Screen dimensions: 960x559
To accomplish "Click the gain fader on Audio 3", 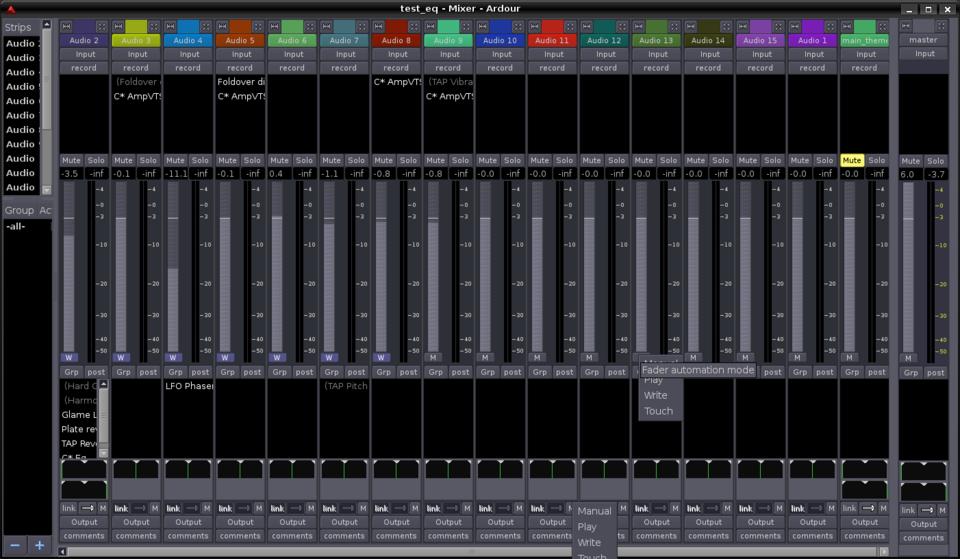I will [121, 270].
